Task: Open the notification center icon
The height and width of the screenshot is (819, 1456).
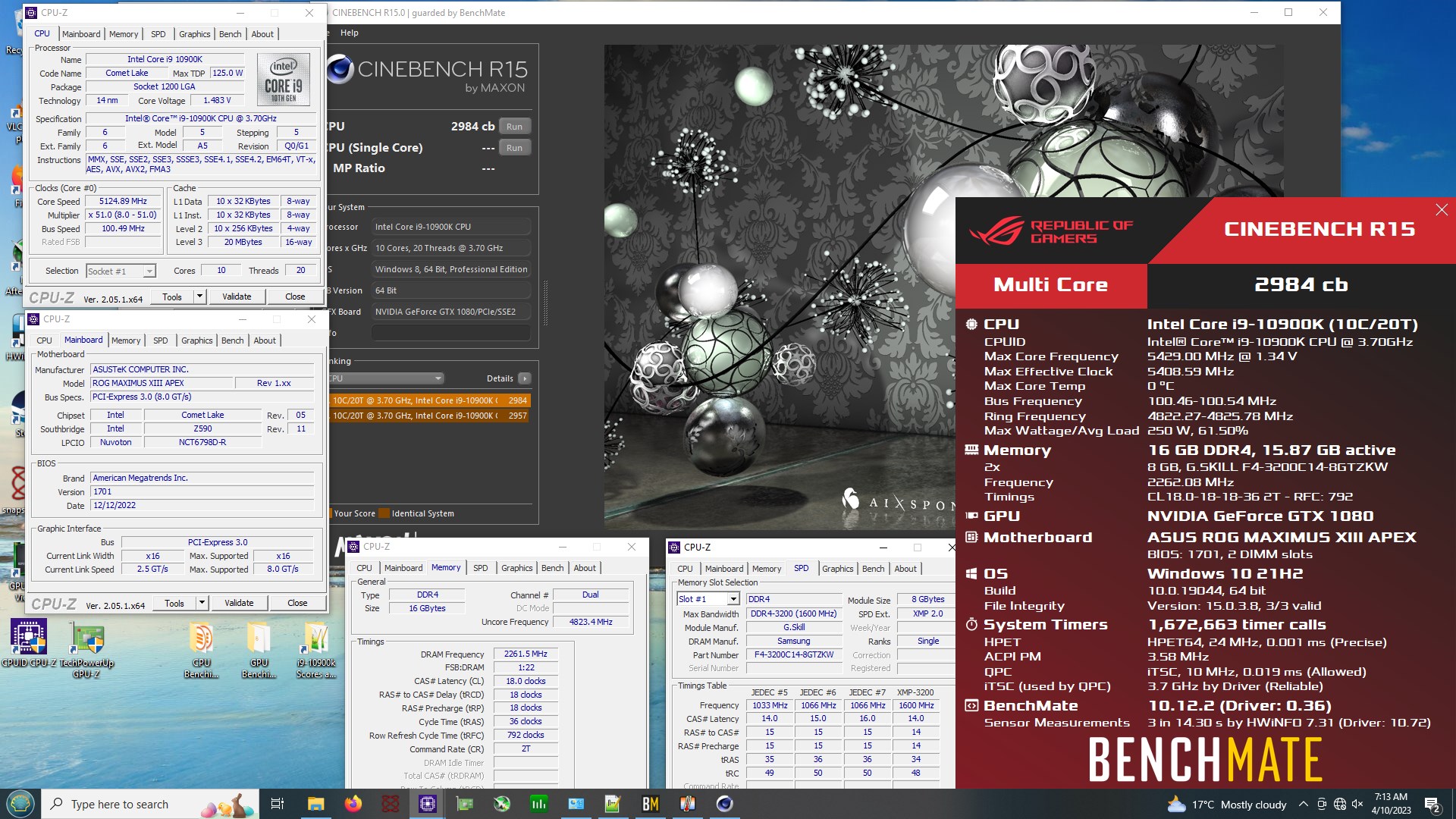Action: click(x=1432, y=805)
